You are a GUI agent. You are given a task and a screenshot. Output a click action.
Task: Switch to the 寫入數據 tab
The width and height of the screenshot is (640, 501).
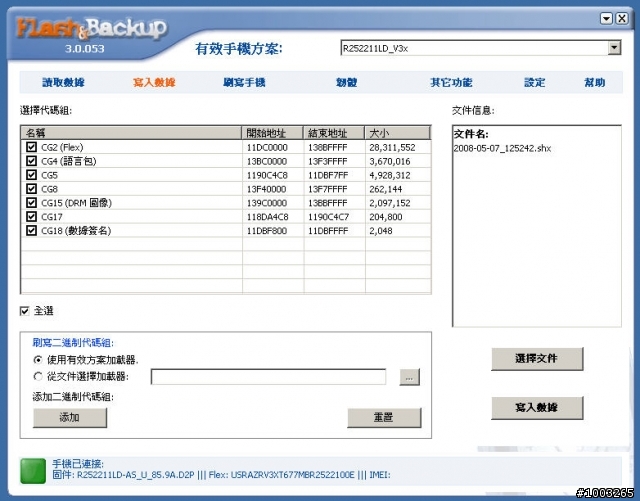154,82
